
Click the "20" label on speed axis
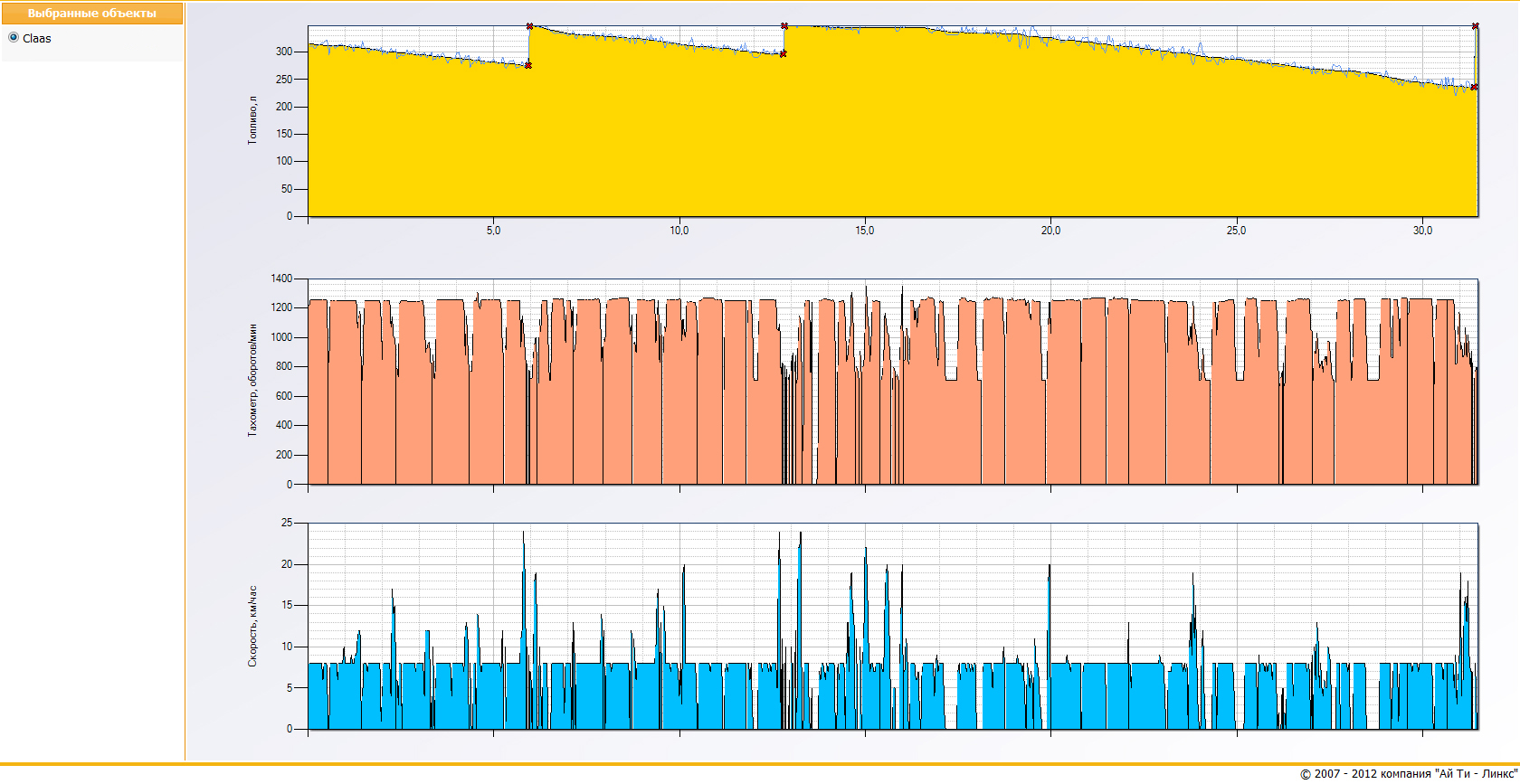point(287,564)
